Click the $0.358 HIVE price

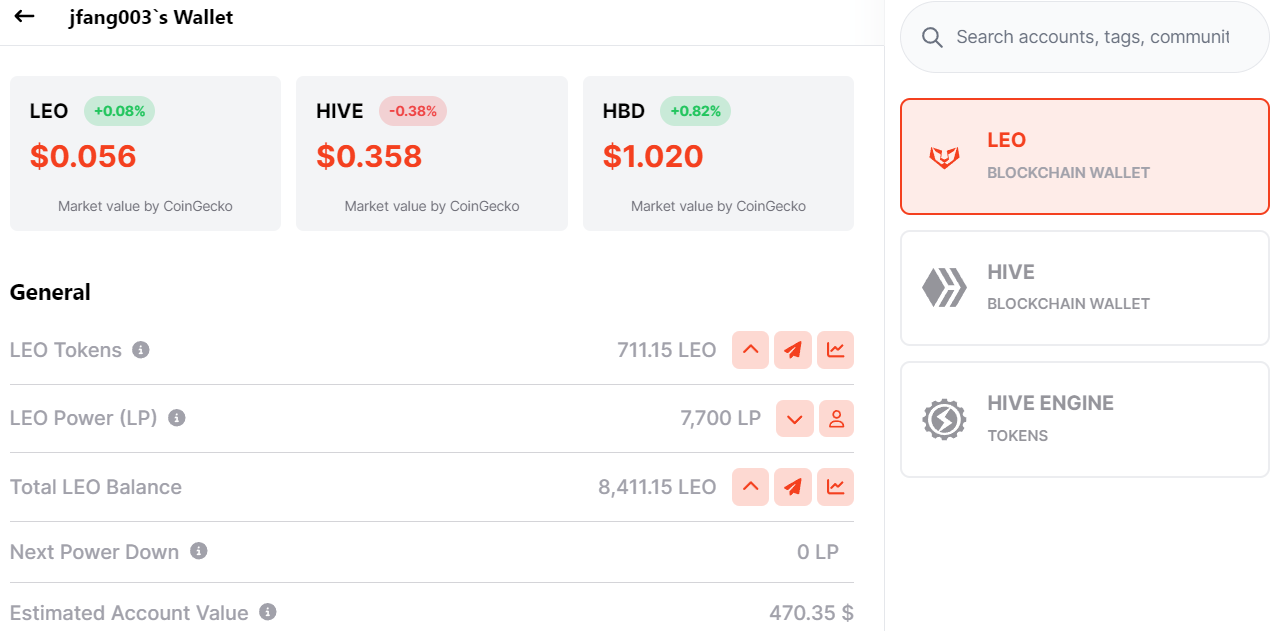click(x=369, y=156)
